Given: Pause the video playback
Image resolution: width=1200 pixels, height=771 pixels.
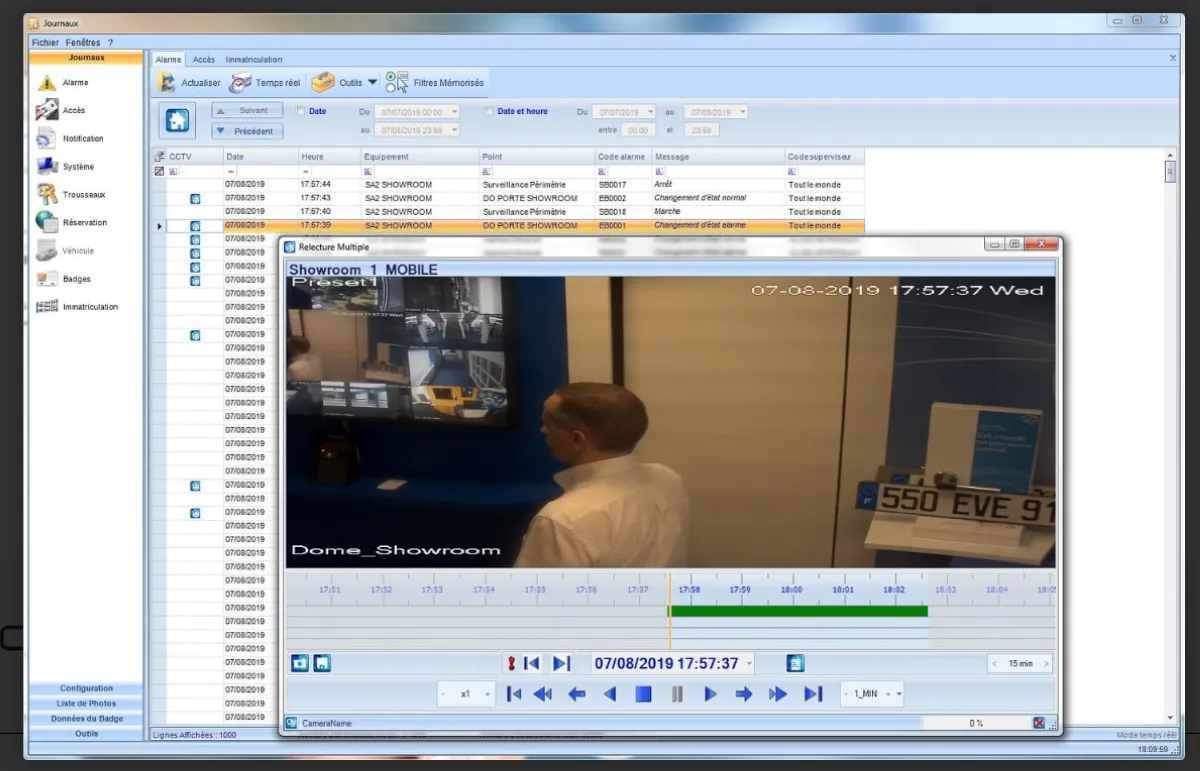Looking at the screenshot, I should (x=677, y=694).
